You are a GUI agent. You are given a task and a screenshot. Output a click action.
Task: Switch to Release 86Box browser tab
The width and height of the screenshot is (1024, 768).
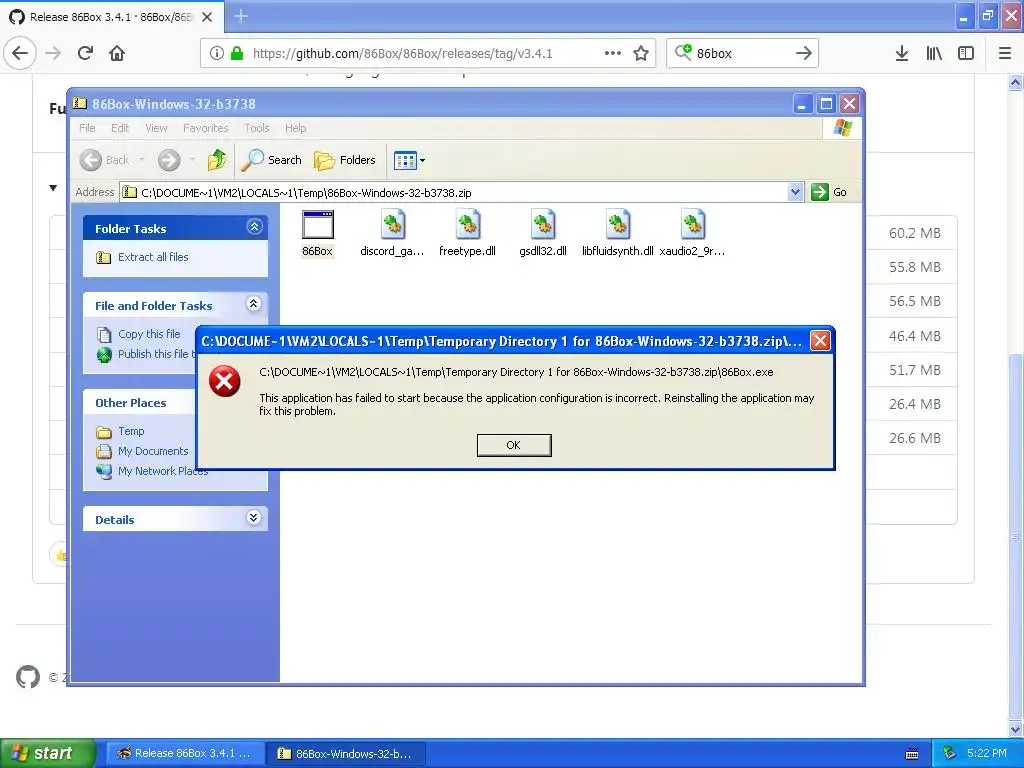pyautogui.click(x=111, y=17)
